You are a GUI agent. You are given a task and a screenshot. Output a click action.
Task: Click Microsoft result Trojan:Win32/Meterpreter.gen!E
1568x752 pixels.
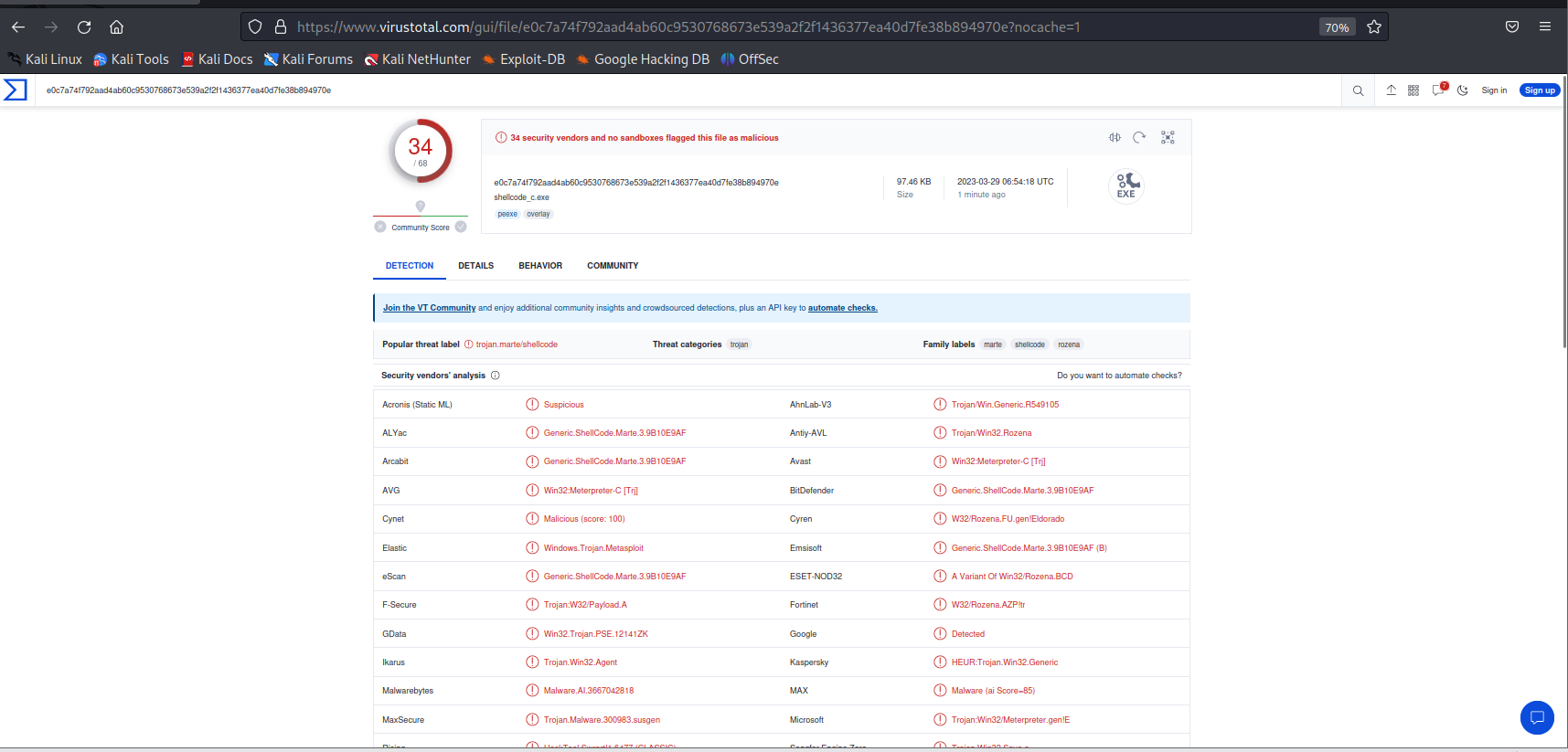(1010, 720)
